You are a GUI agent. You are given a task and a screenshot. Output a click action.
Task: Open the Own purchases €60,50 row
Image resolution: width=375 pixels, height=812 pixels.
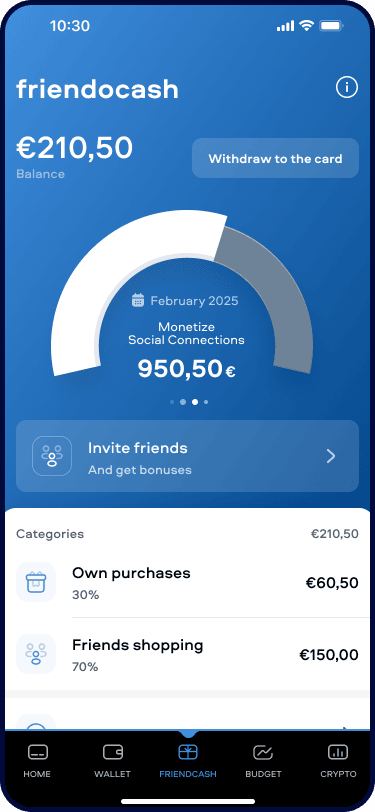[x=188, y=582]
